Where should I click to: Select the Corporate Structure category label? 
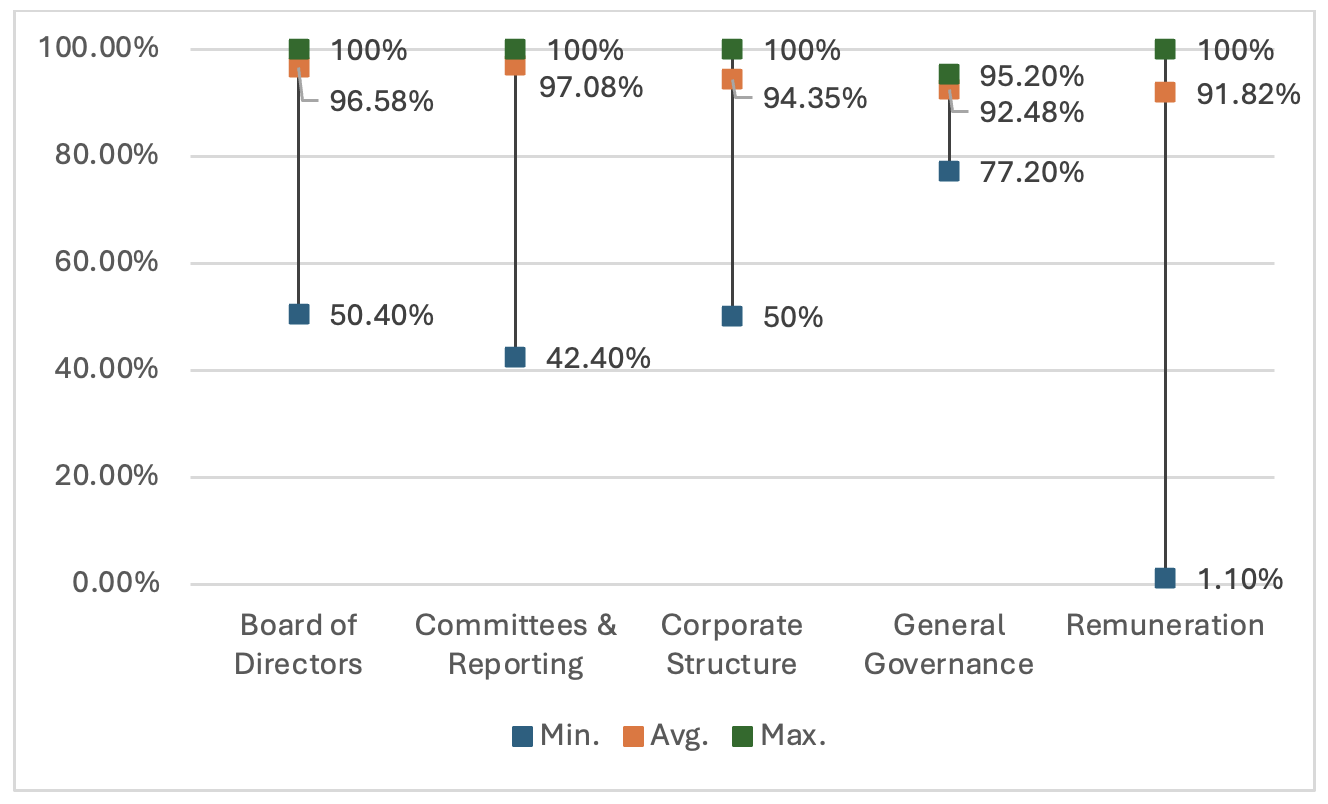(x=732, y=645)
